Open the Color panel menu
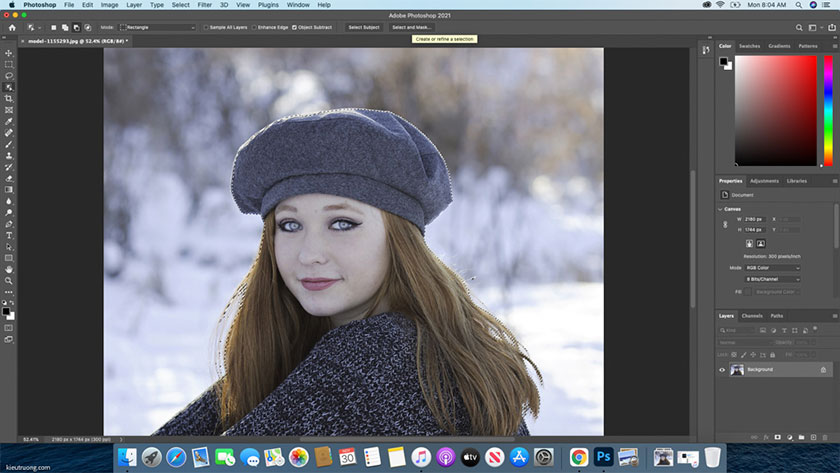Screen dimensions: 840x473 pyautogui.click(x=835, y=46)
